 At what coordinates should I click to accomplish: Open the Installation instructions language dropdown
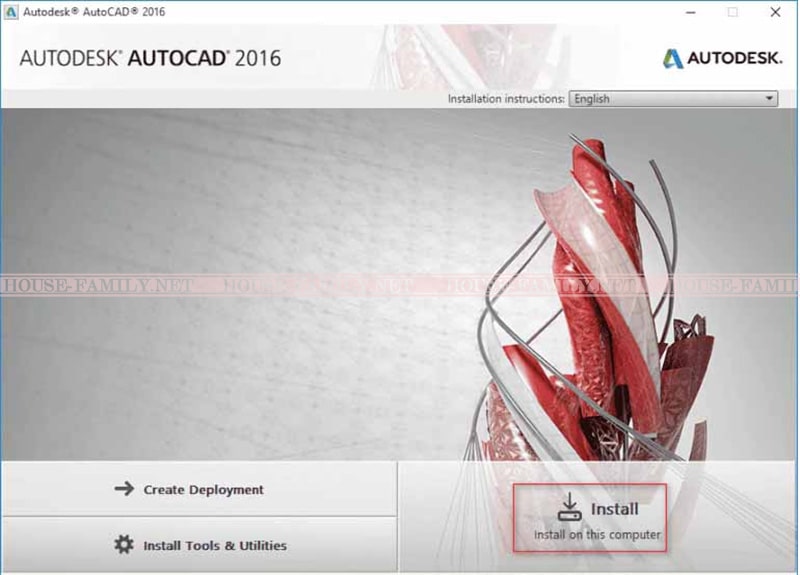(x=673, y=98)
